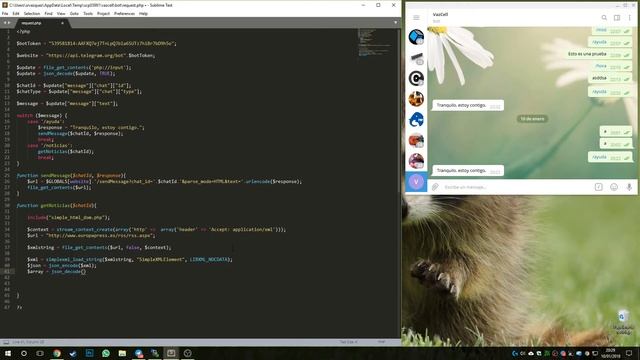Open Chrome from the taskbar
640x360 pixels.
pyautogui.click(x=57, y=353)
